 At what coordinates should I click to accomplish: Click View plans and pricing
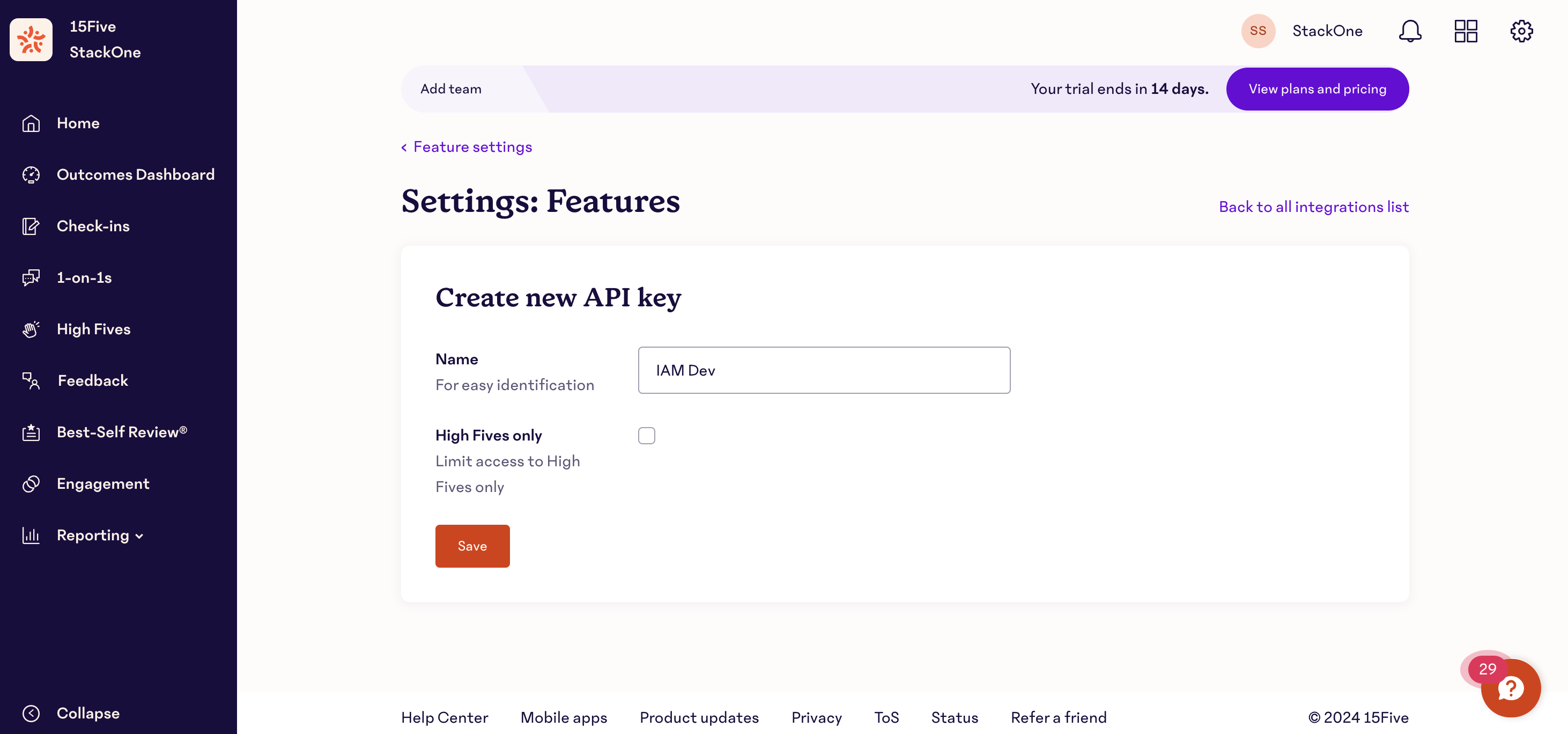coord(1317,89)
